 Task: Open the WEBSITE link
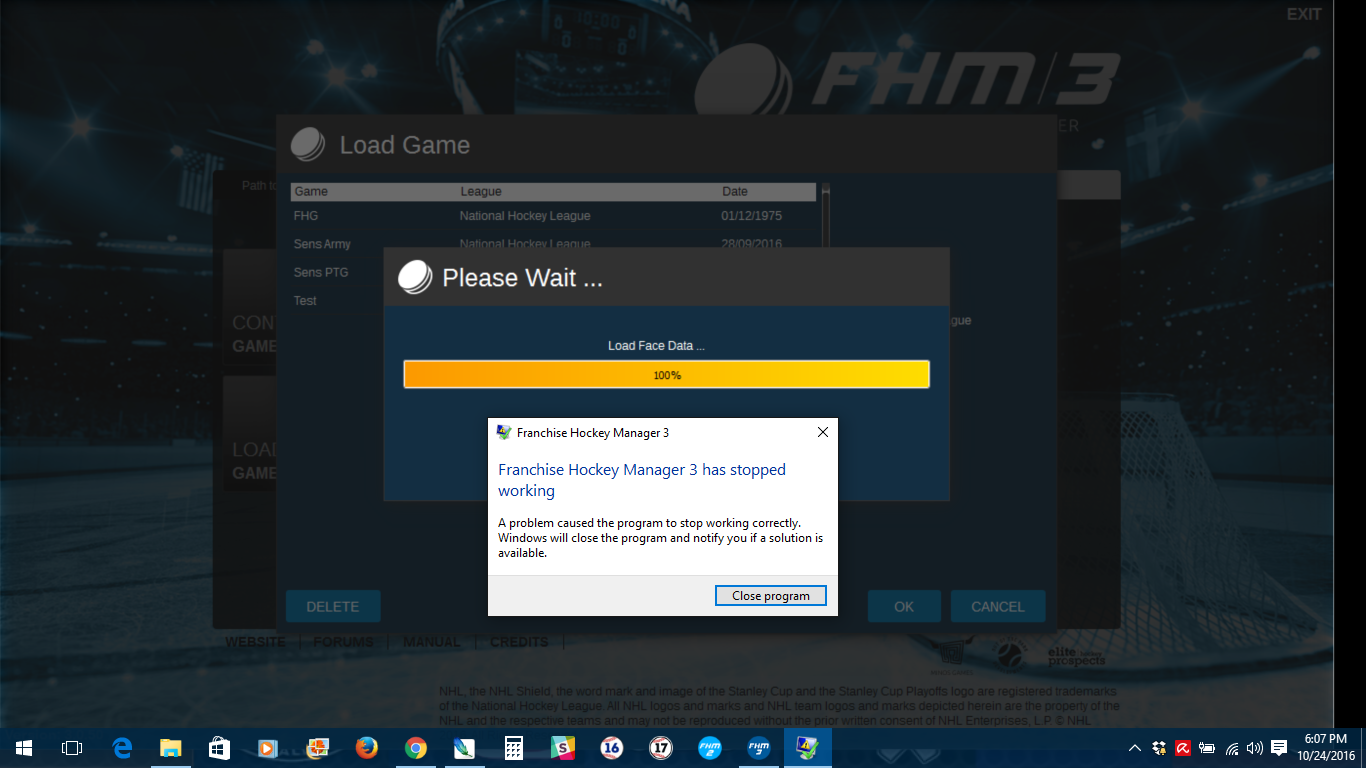pos(255,642)
